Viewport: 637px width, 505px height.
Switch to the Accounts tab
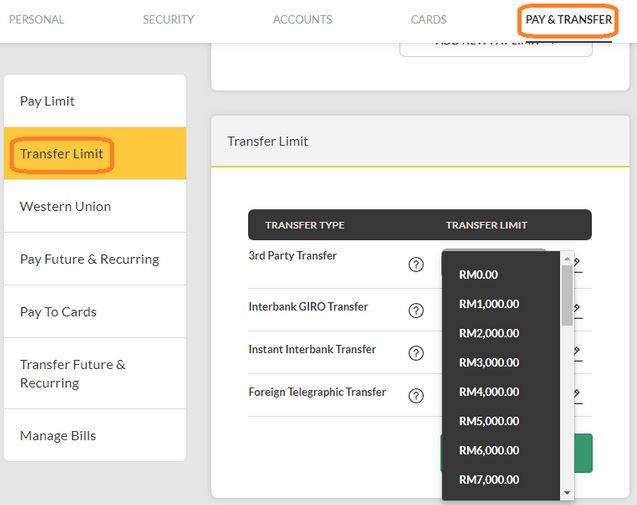(302, 20)
